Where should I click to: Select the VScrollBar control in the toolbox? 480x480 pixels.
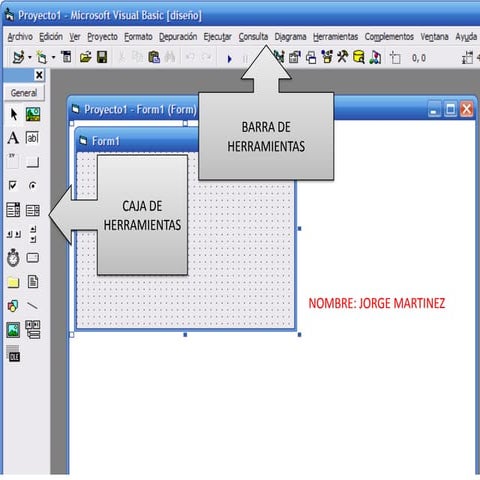[x=33, y=234]
